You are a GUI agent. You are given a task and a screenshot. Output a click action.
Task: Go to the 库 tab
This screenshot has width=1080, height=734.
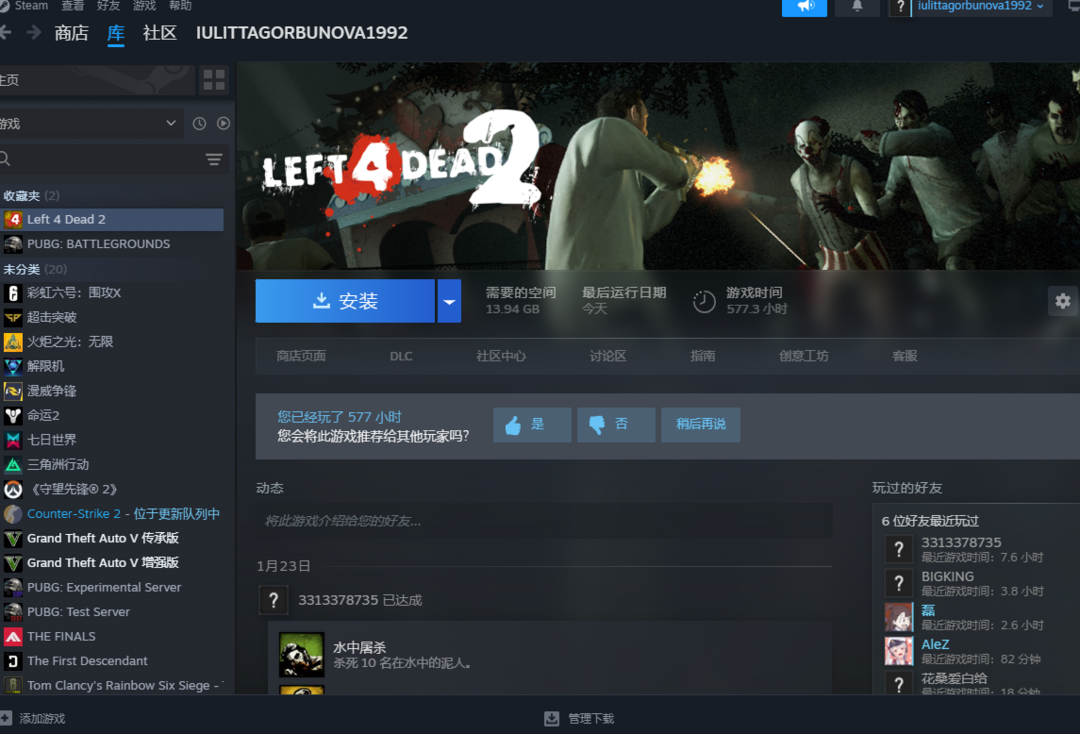(x=116, y=32)
